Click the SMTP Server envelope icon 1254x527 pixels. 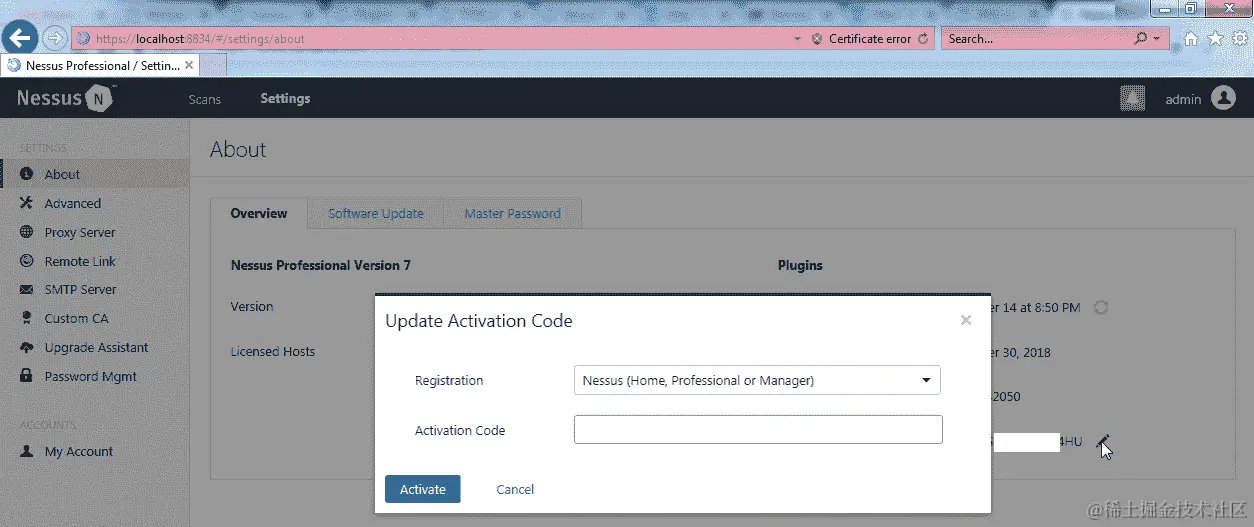click(27, 290)
